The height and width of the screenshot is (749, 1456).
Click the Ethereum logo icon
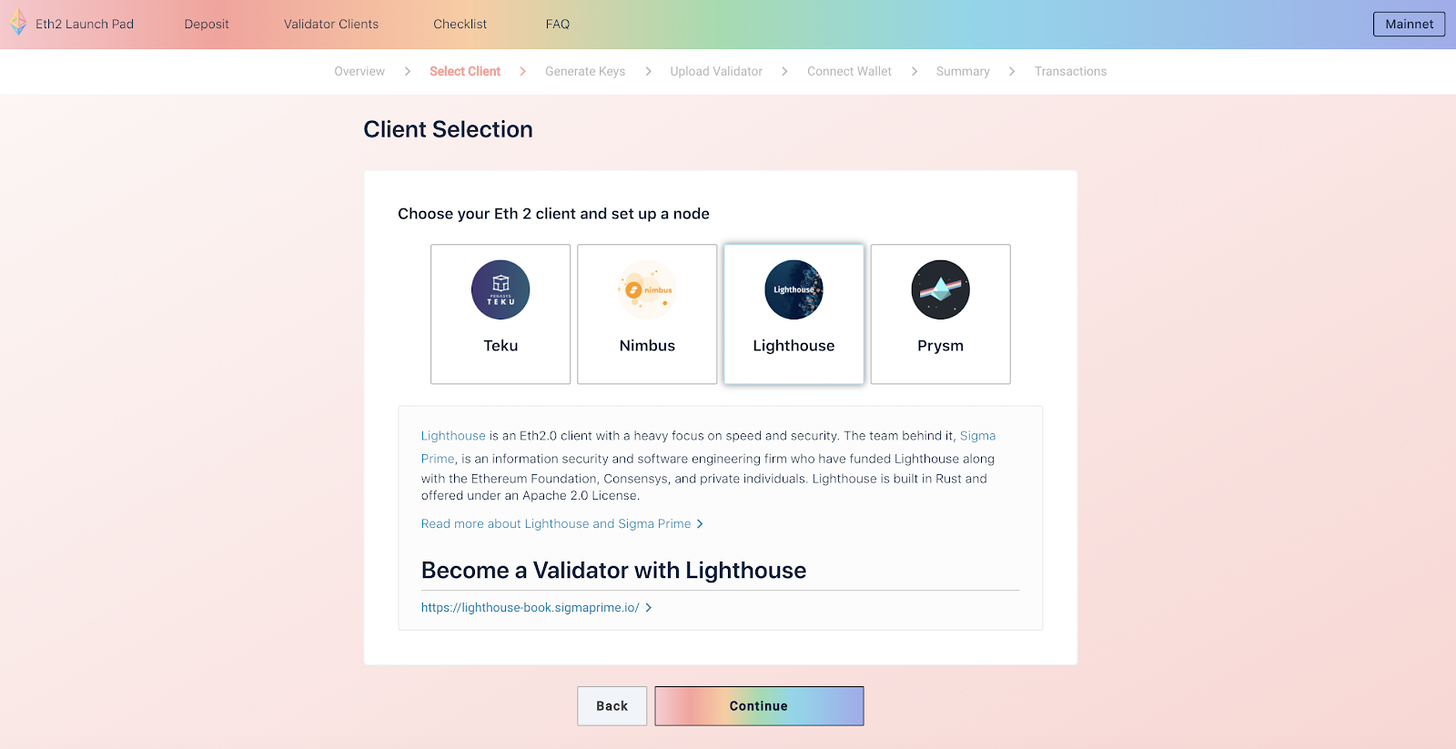point(18,23)
